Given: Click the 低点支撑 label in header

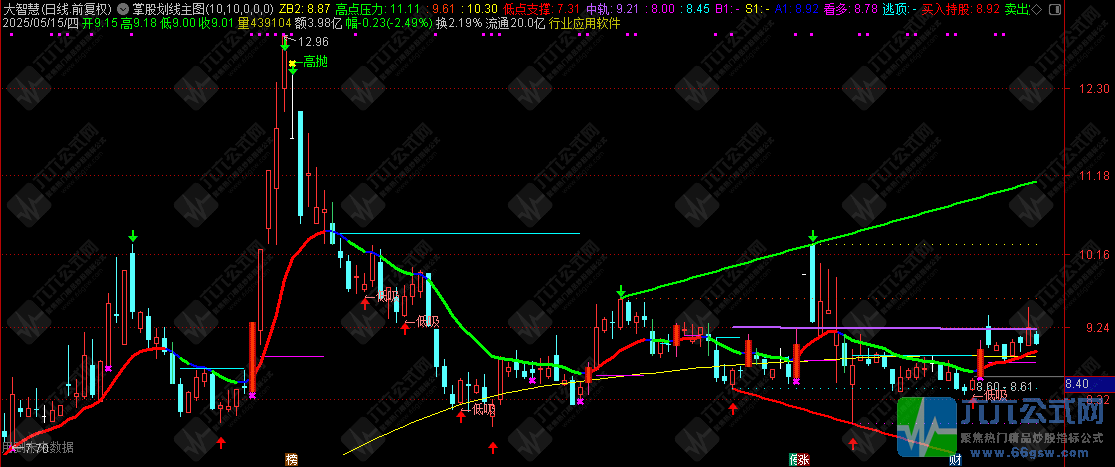Looking at the screenshot, I should click(526, 8).
